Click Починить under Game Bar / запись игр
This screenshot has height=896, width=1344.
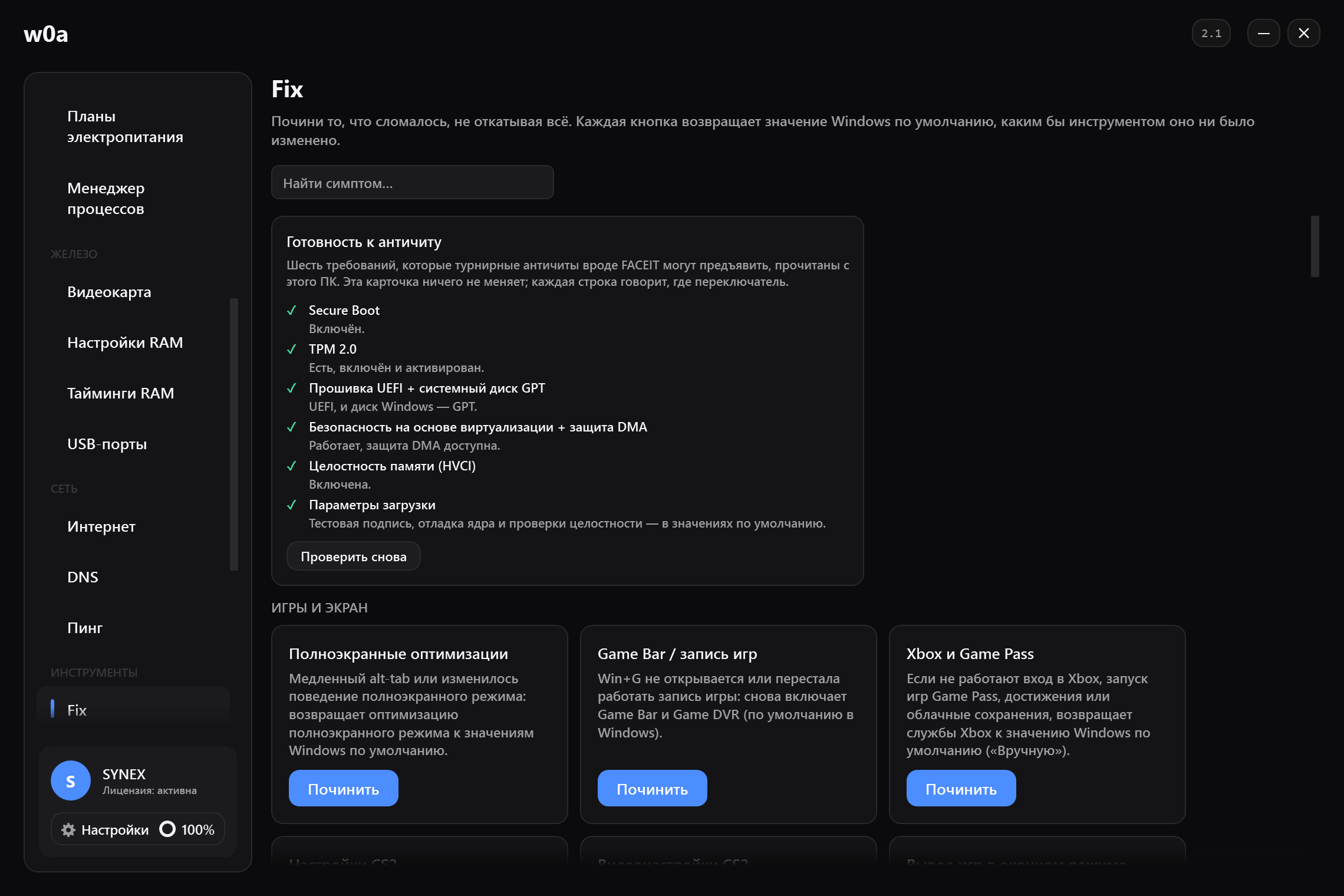(652, 788)
